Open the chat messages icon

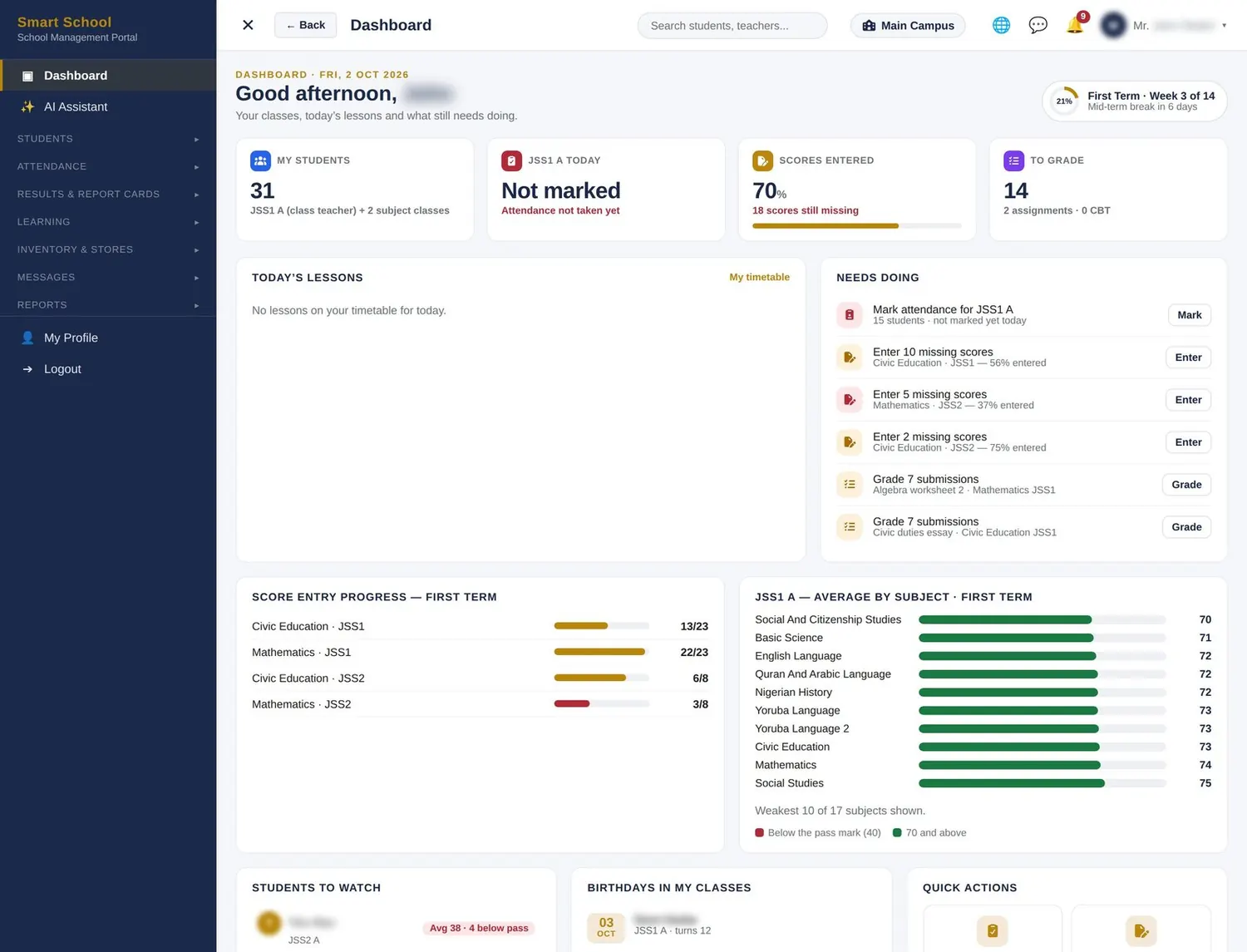pyautogui.click(x=1038, y=25)
